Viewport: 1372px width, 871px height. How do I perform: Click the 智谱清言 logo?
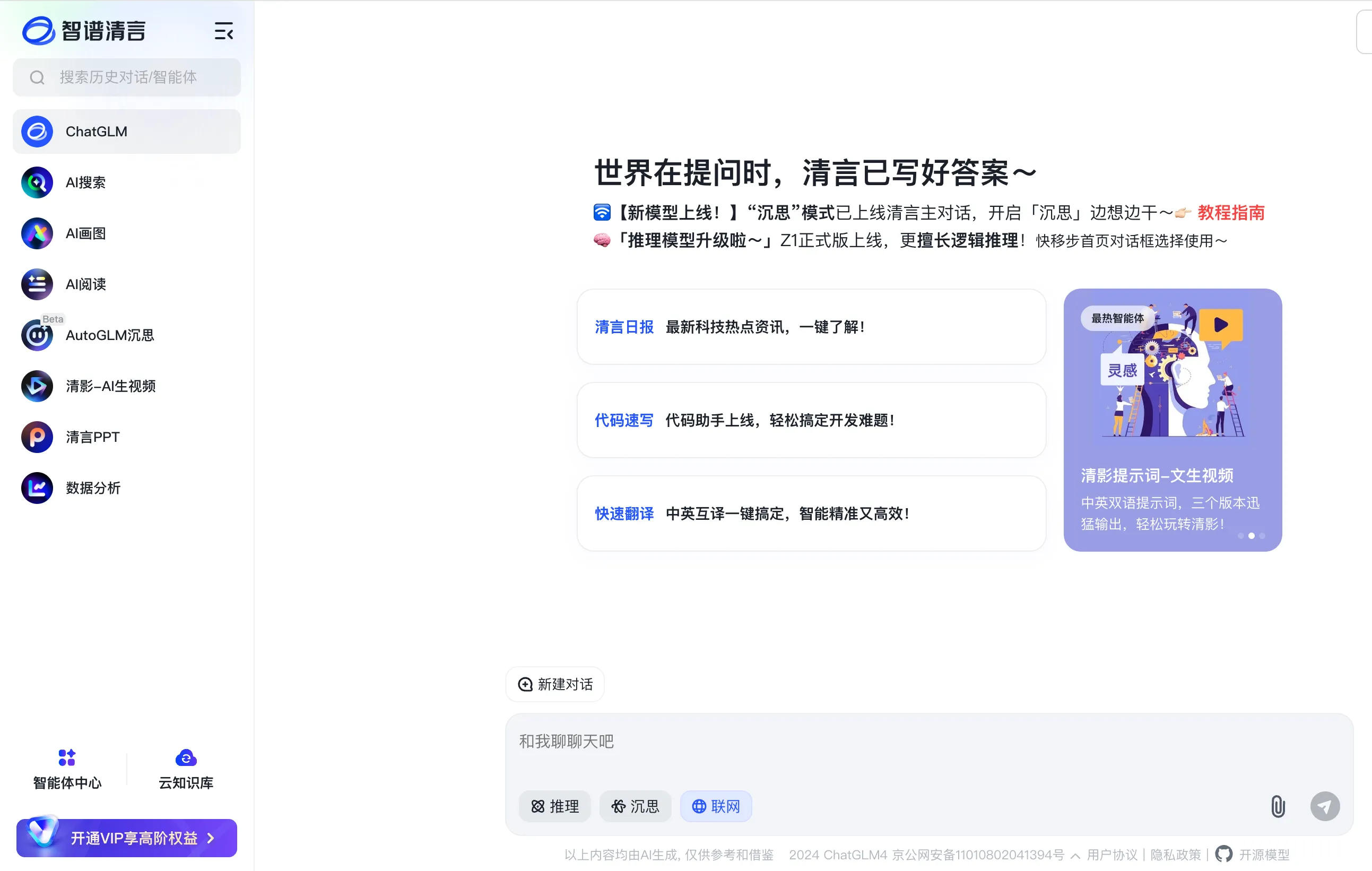coord(84,31)
